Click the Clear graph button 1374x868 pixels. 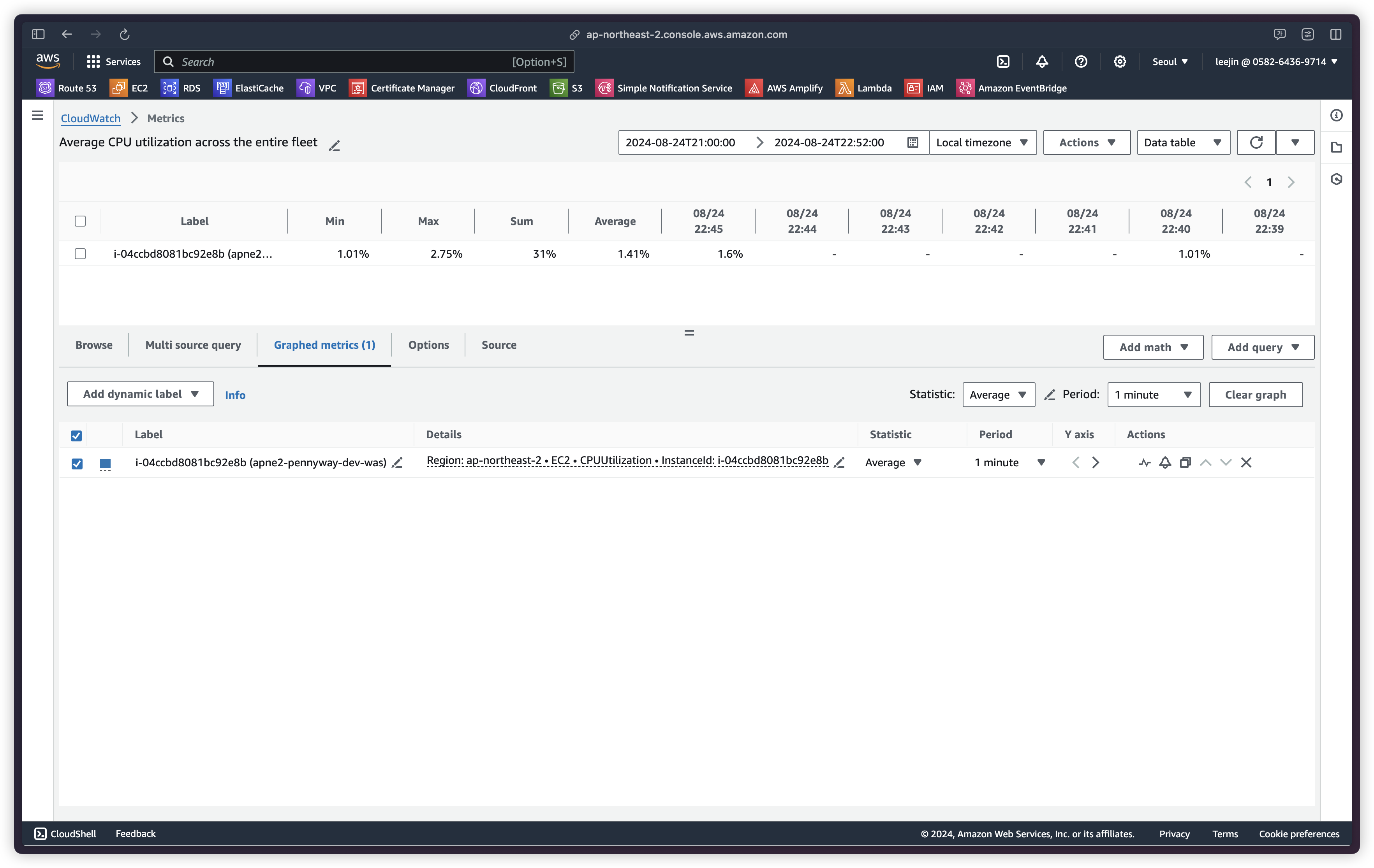point(1255,395)
